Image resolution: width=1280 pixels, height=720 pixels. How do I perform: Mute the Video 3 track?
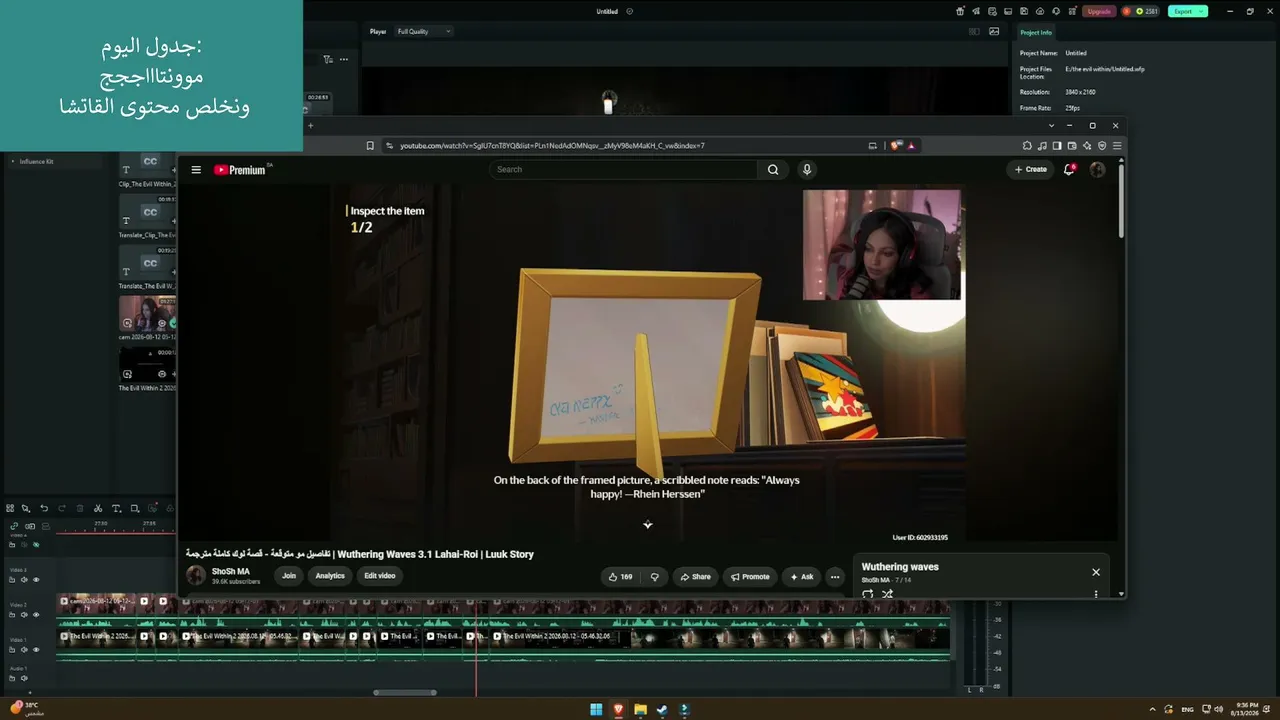coord(24,580)
